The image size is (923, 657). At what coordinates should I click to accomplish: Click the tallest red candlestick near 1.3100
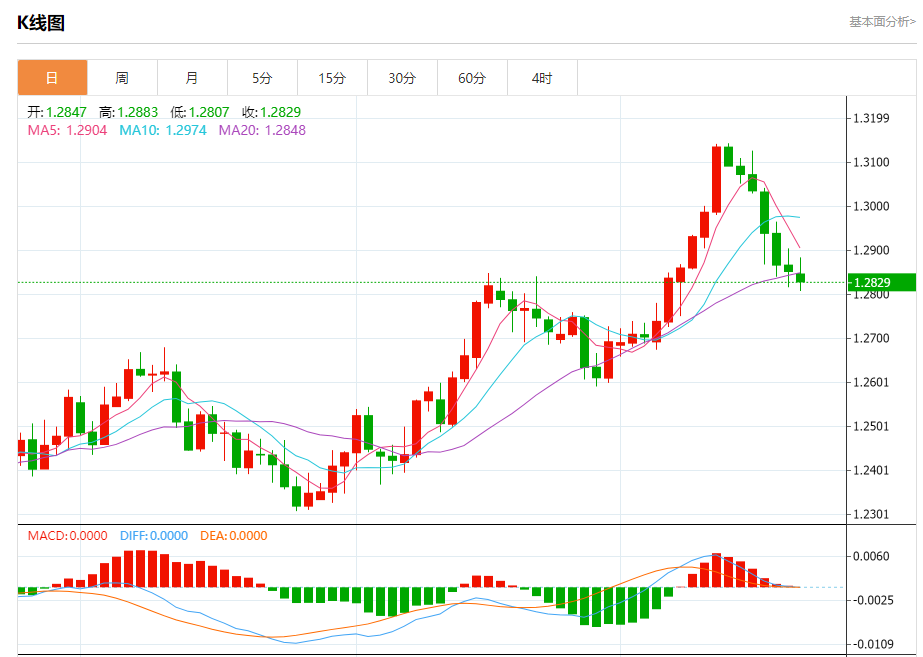click(x=716, y=180)
